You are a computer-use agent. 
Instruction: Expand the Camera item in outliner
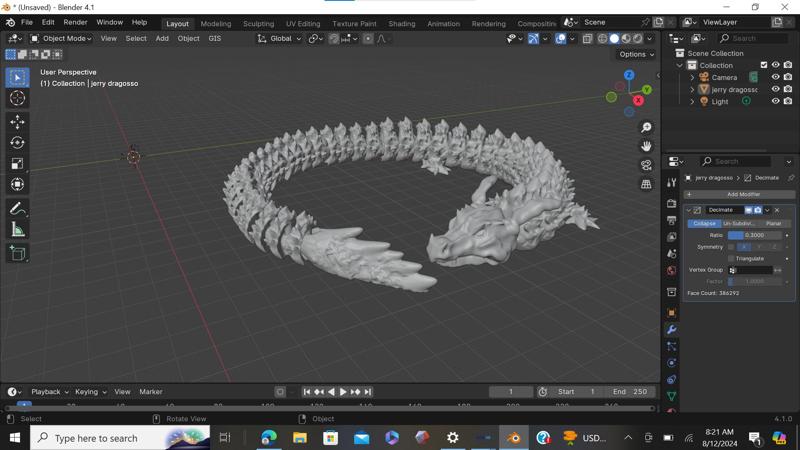pyautogui.click(x=692, y=78)
